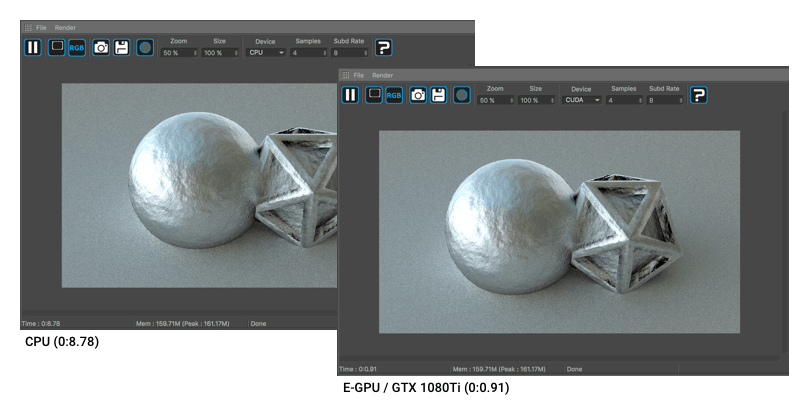
Task: Toggle render region icon in CUDA window
Action: (x=374, y=95)
